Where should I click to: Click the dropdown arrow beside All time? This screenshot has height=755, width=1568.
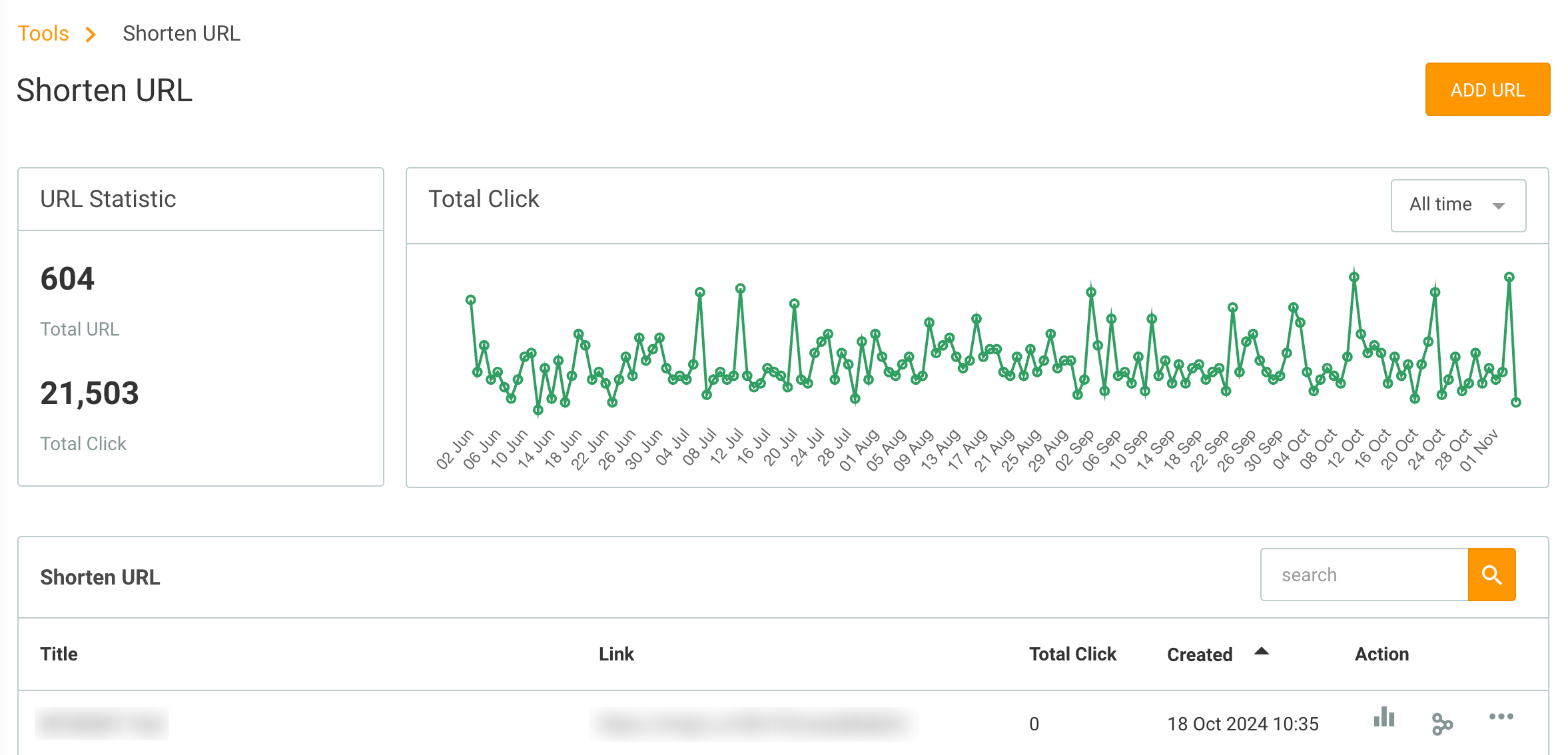pyautogui.click(x=1499, y=206)
